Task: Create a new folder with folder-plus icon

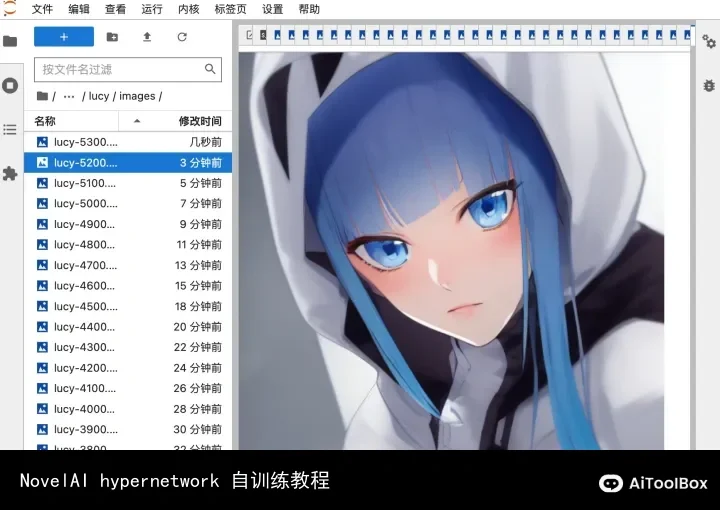Action: tap(112, 37)
